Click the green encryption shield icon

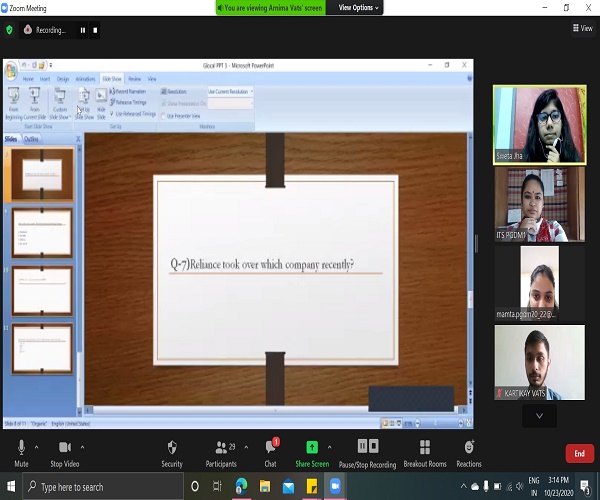[x=9, y=30]
